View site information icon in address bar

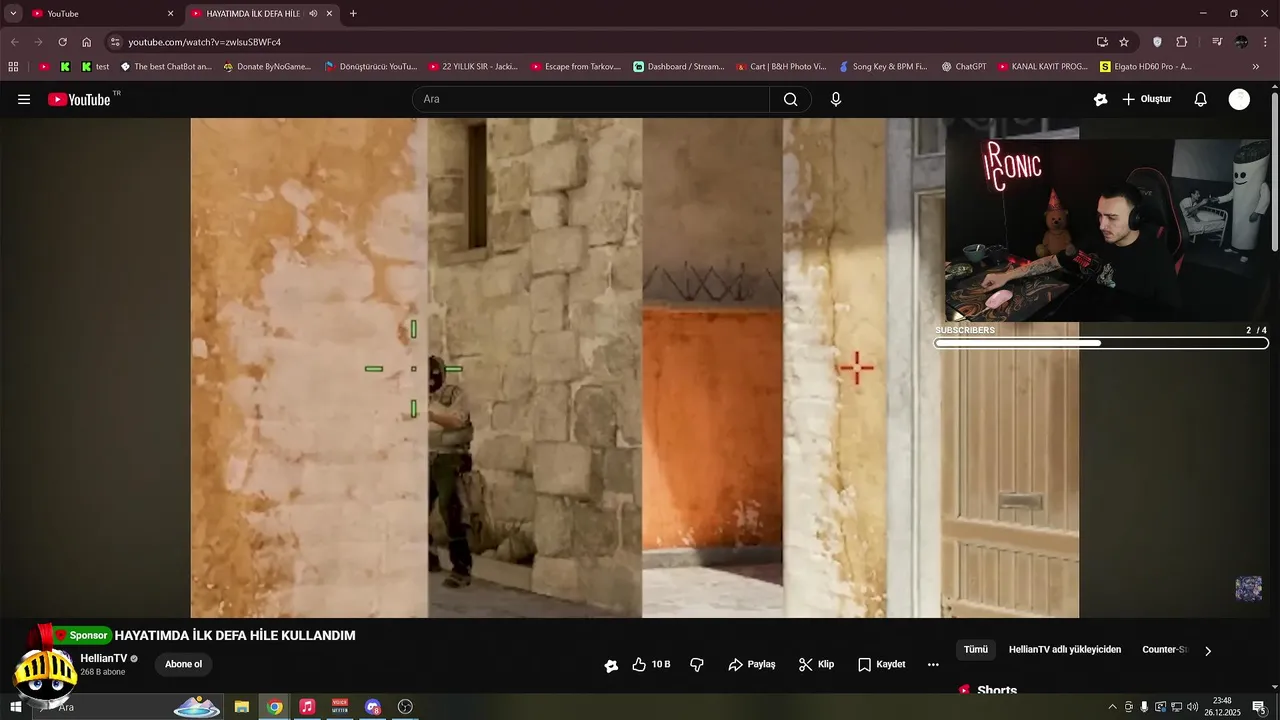tap(115, 42)
